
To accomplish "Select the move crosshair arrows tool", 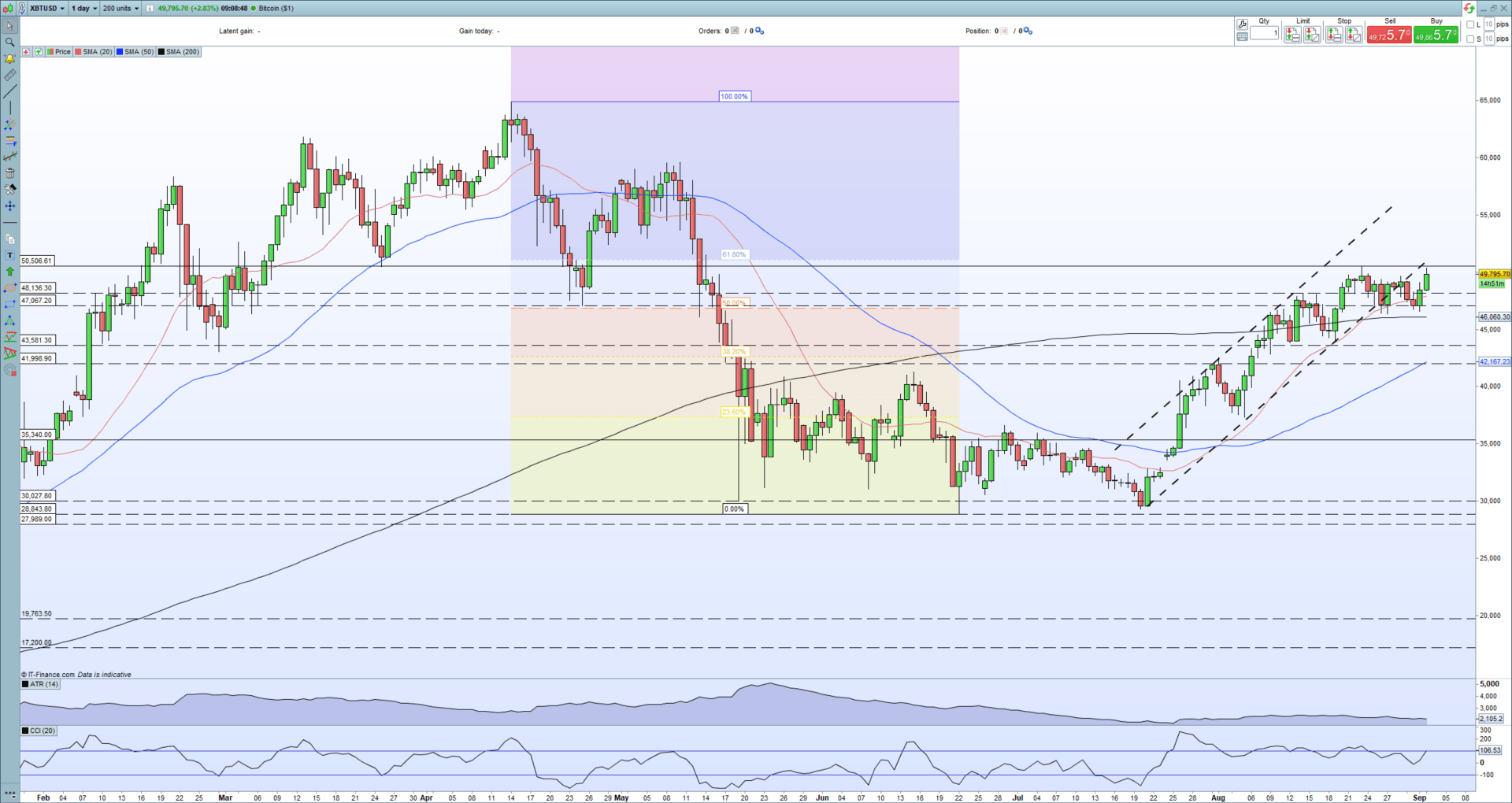I will point(9,205).
